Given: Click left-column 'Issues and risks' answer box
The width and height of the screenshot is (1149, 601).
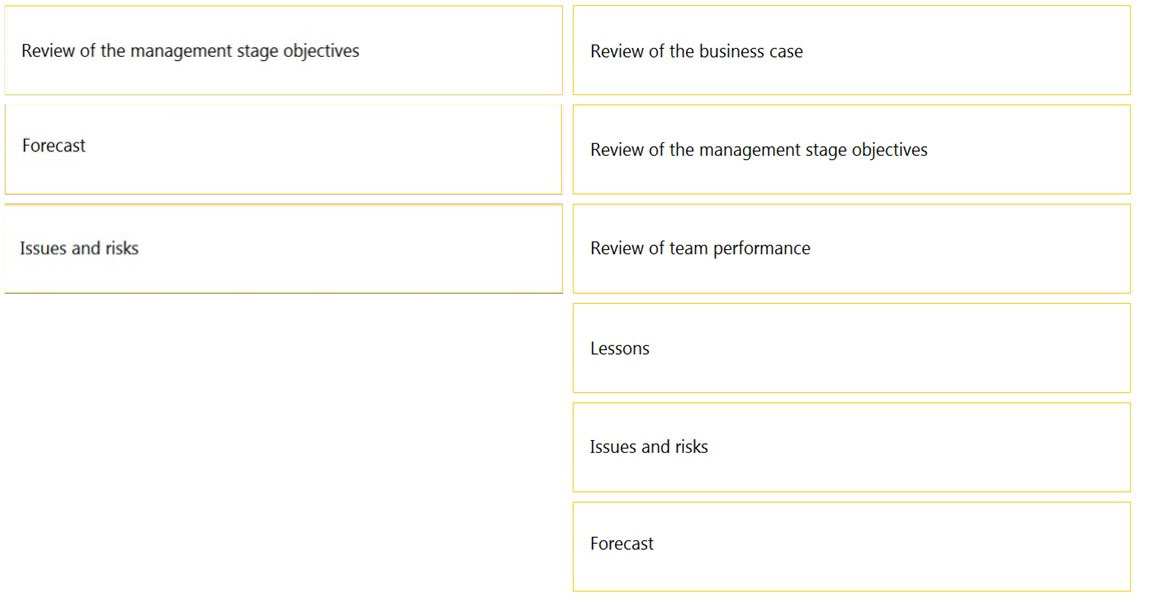Looking at the screenshot, I should pos(284,248).
